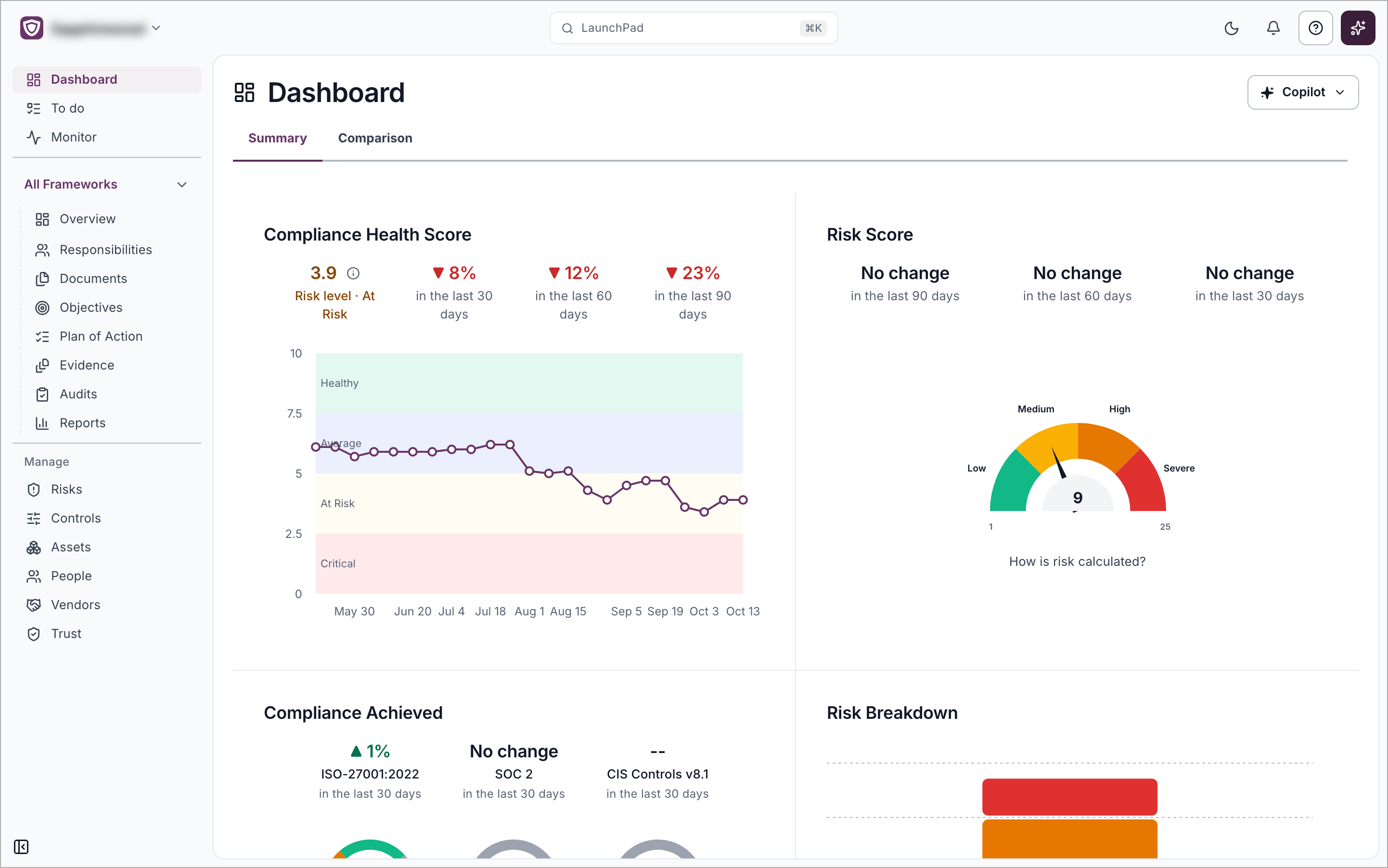Open Evidence section
This screenshot has height=868, width=1388.
point(113,365)
